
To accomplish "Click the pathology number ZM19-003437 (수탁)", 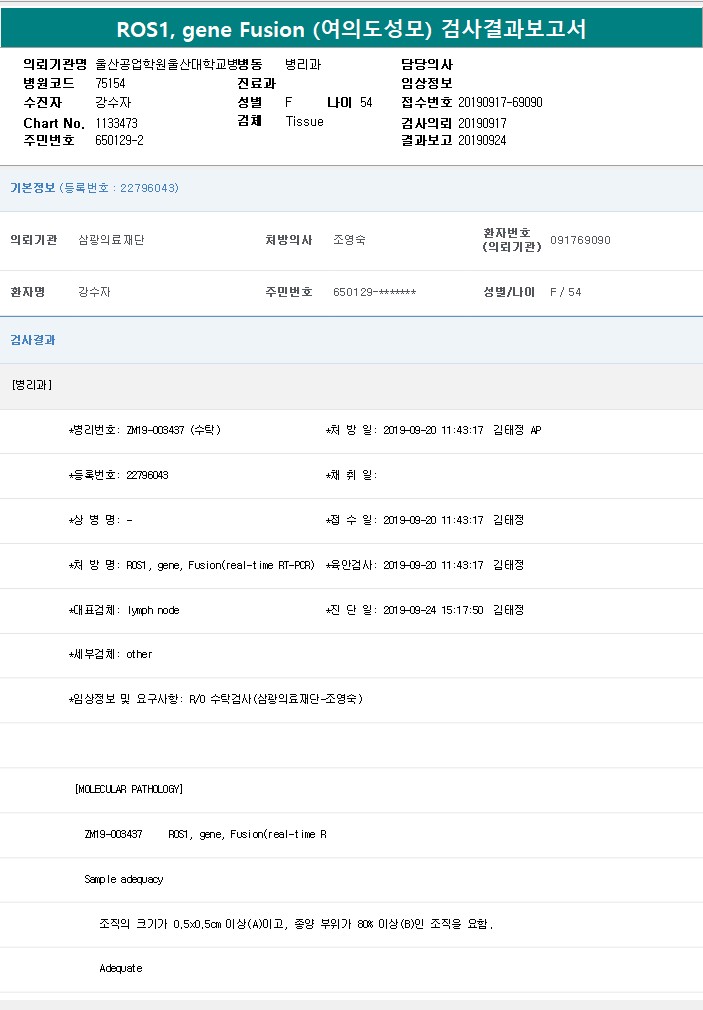I will coord(173,430).
